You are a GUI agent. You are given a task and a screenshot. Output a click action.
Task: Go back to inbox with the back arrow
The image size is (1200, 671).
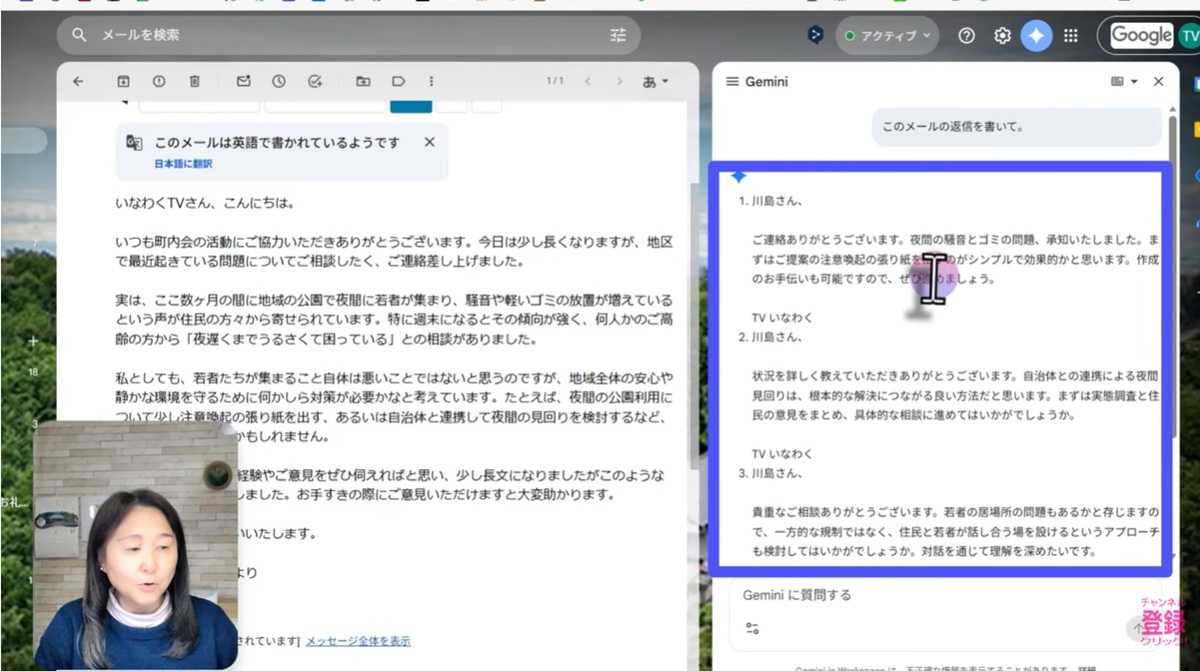pyautogui.click(x=78, y=82)
